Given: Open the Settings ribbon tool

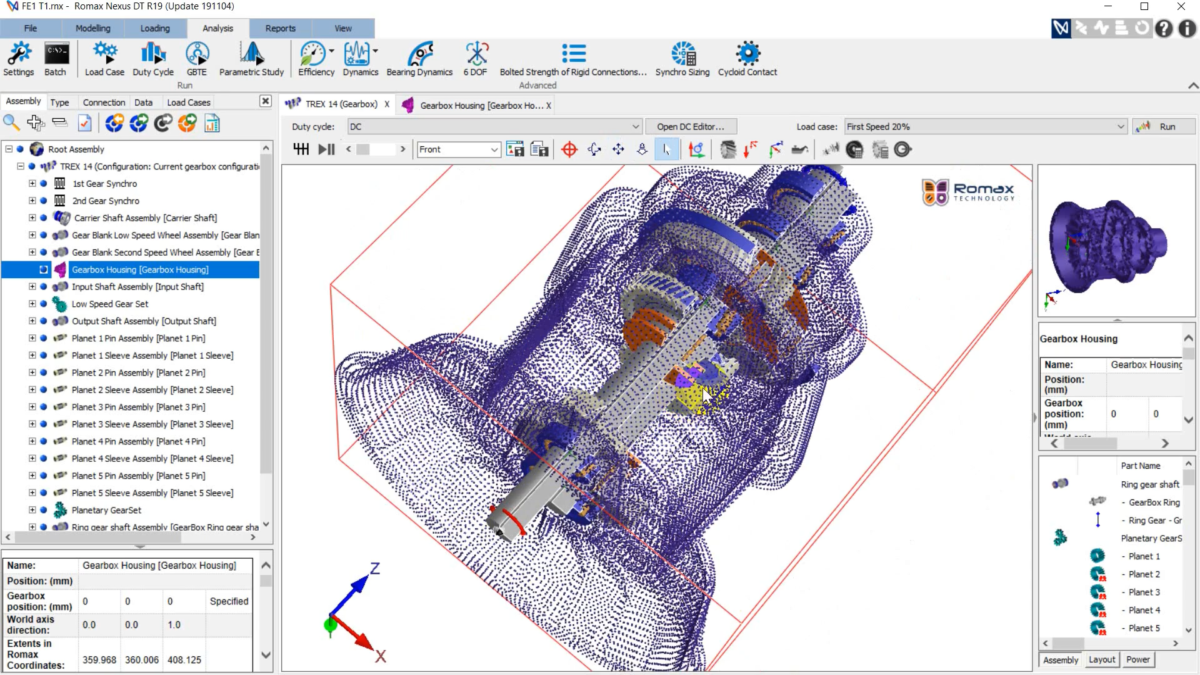Looking at the screenshot, I should pos(18,59).
